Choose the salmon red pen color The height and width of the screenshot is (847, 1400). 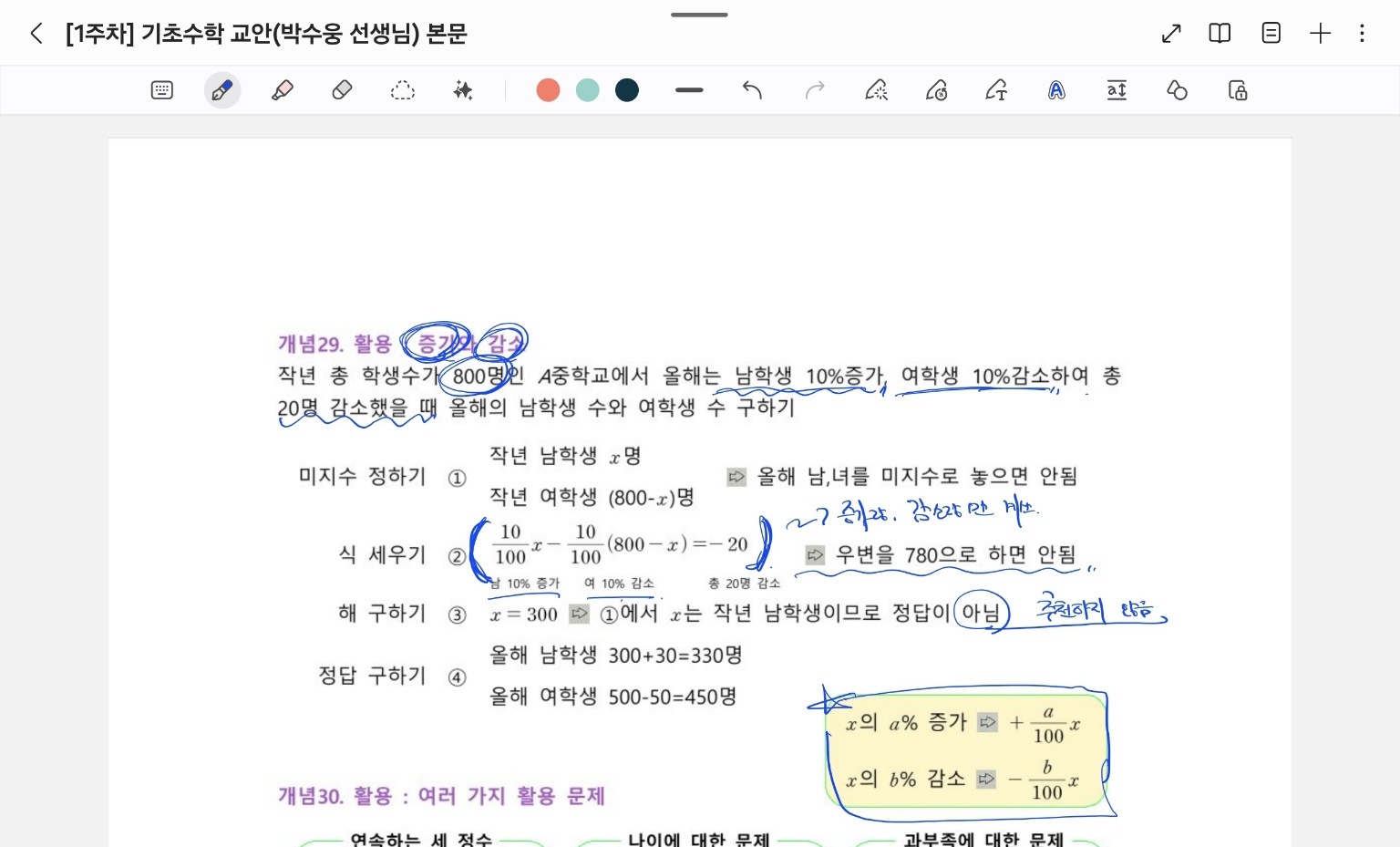[548, 90]
